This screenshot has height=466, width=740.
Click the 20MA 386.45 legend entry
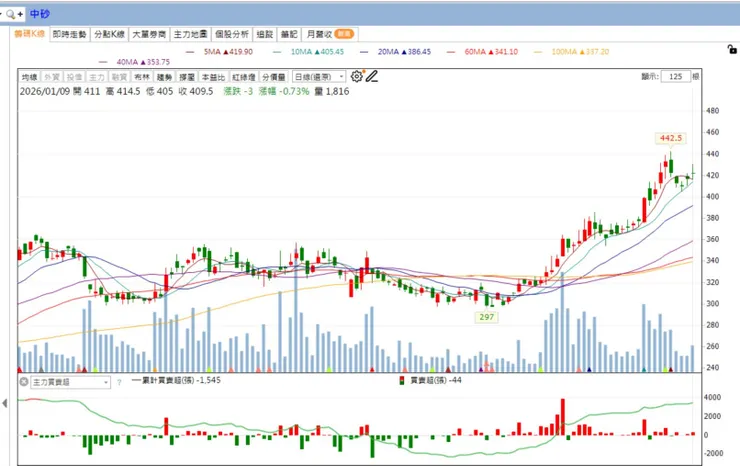click(x=395, y=51)
